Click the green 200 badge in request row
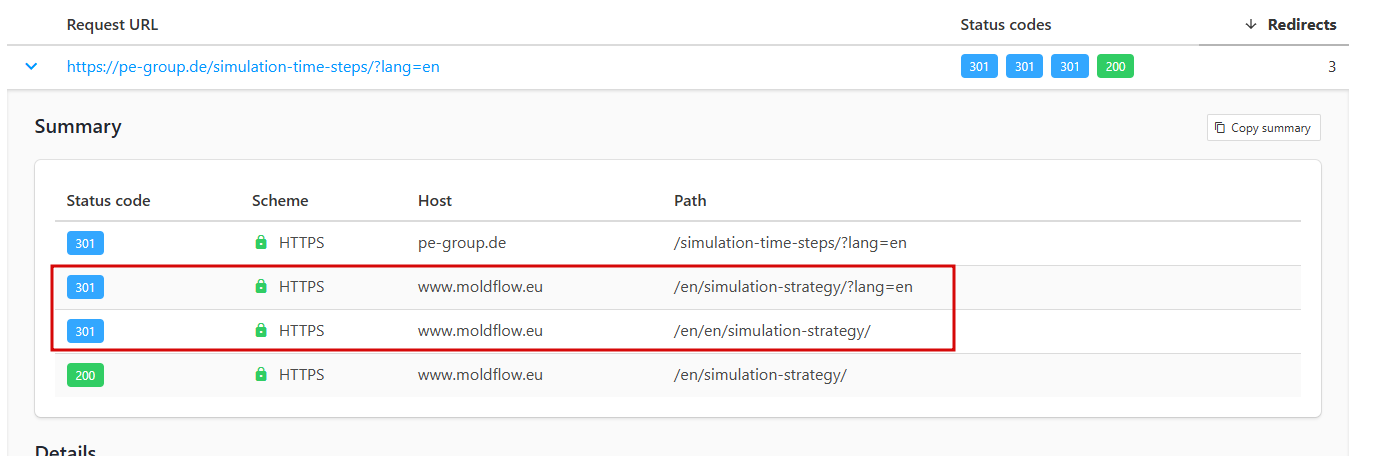This screenshot has width=1394, height=456. (x=1115, y=67)
